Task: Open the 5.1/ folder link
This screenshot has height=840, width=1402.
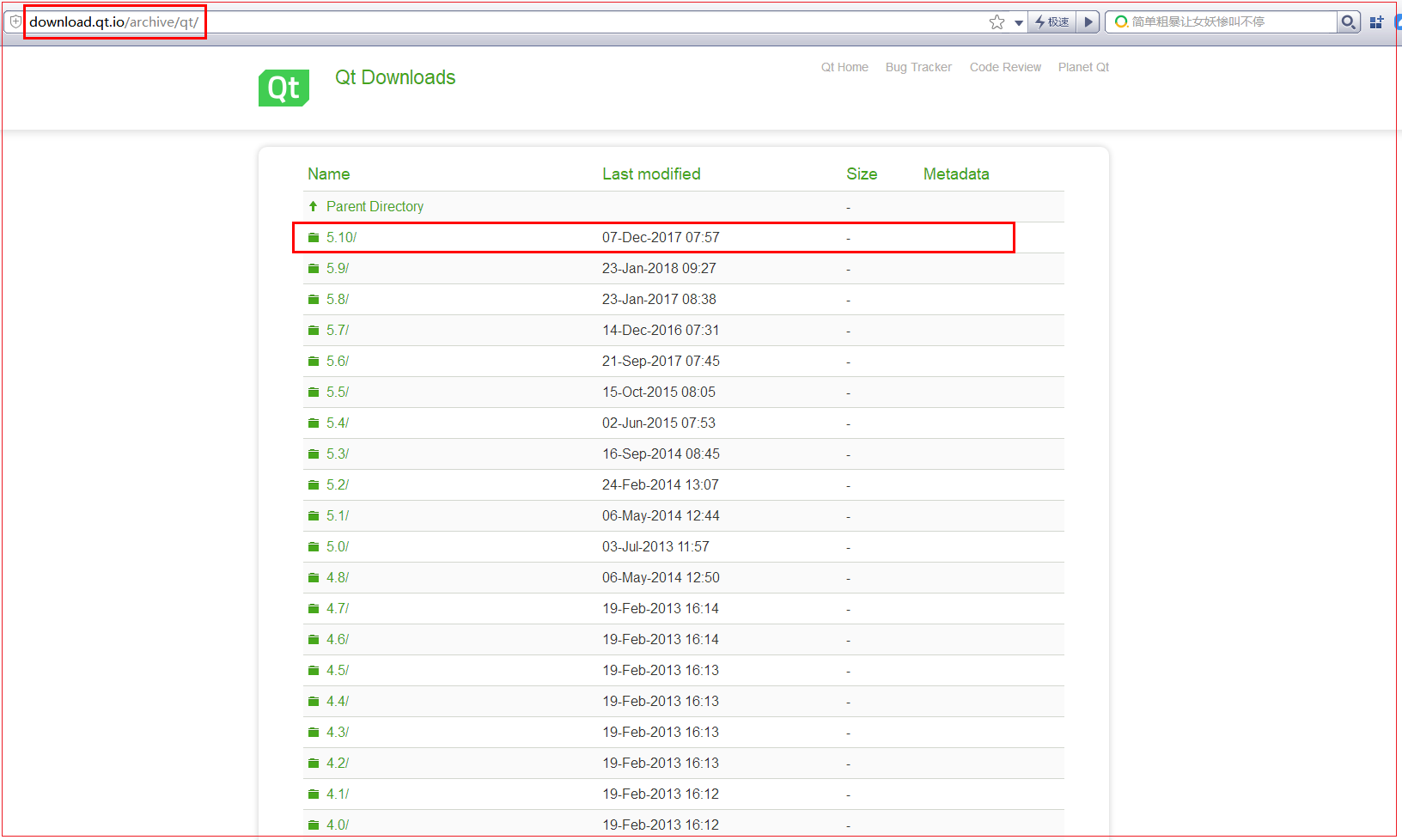Action: (338, 516)
